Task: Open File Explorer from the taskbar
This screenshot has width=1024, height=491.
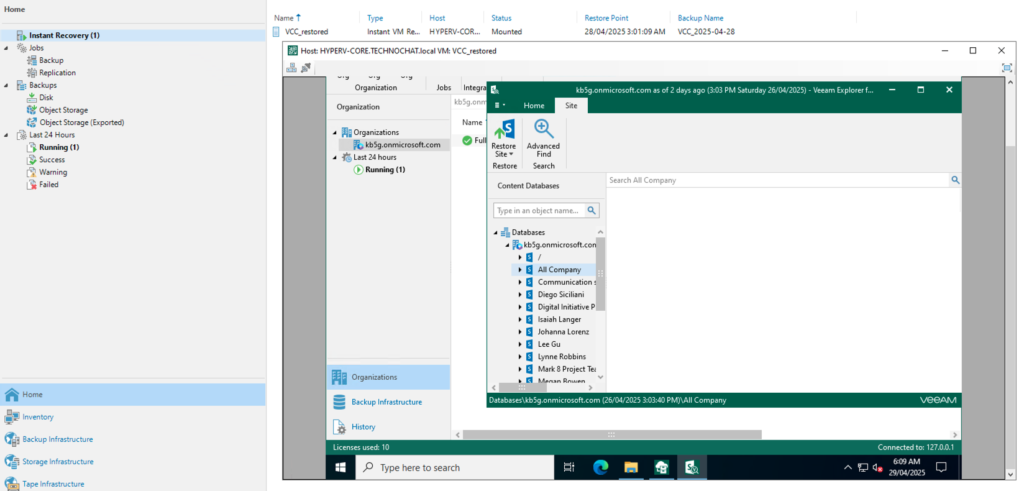Action: [631, 467]
